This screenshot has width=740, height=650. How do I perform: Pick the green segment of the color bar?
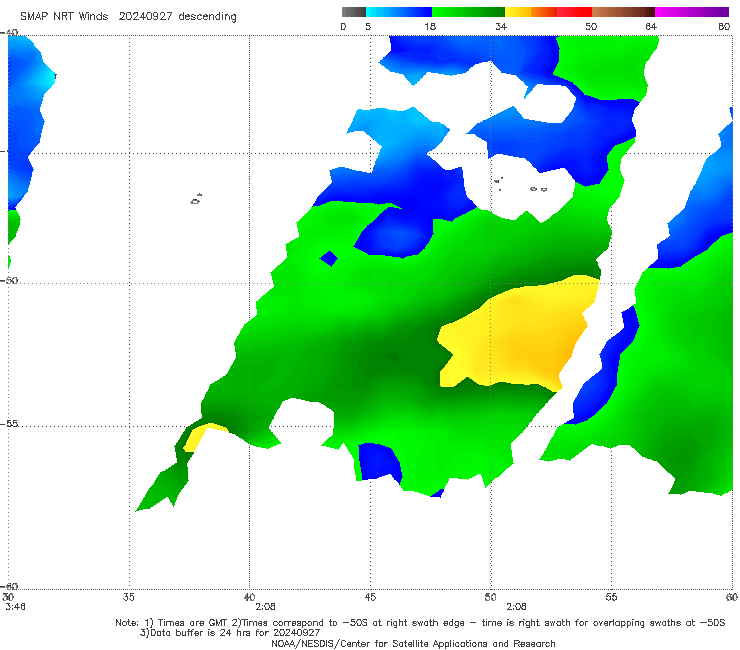tap(468, 12)
